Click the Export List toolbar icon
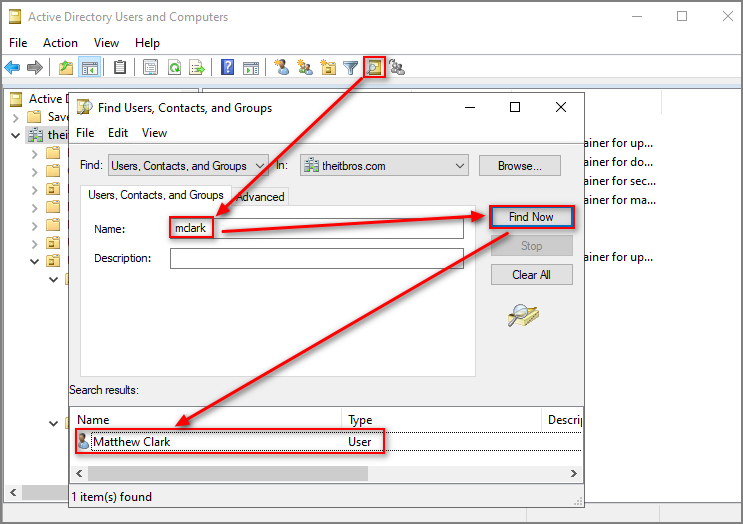Viewport: 743px width, 524px height. tap(197, 68)
